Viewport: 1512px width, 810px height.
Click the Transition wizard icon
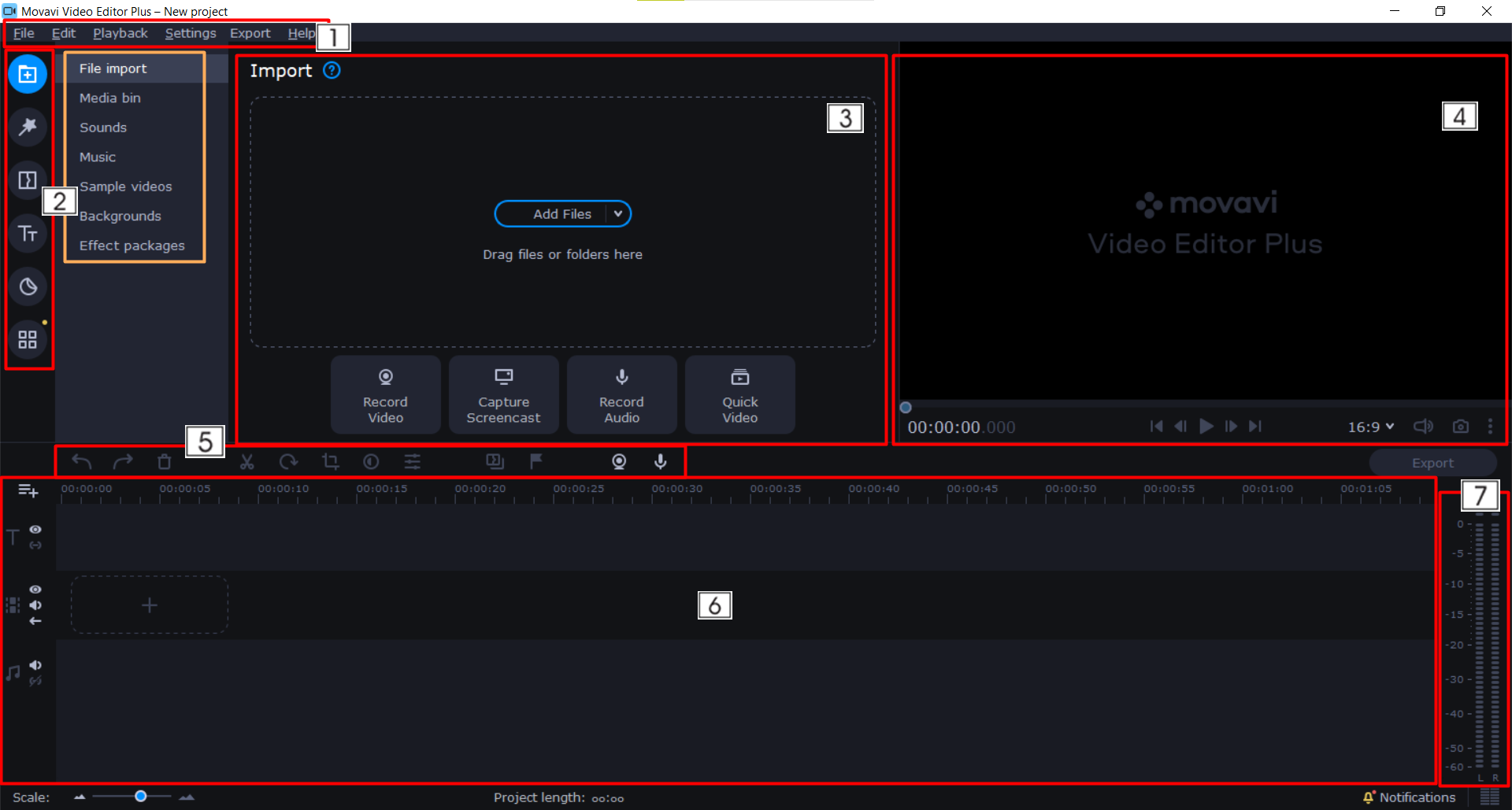tap(495, 461)
